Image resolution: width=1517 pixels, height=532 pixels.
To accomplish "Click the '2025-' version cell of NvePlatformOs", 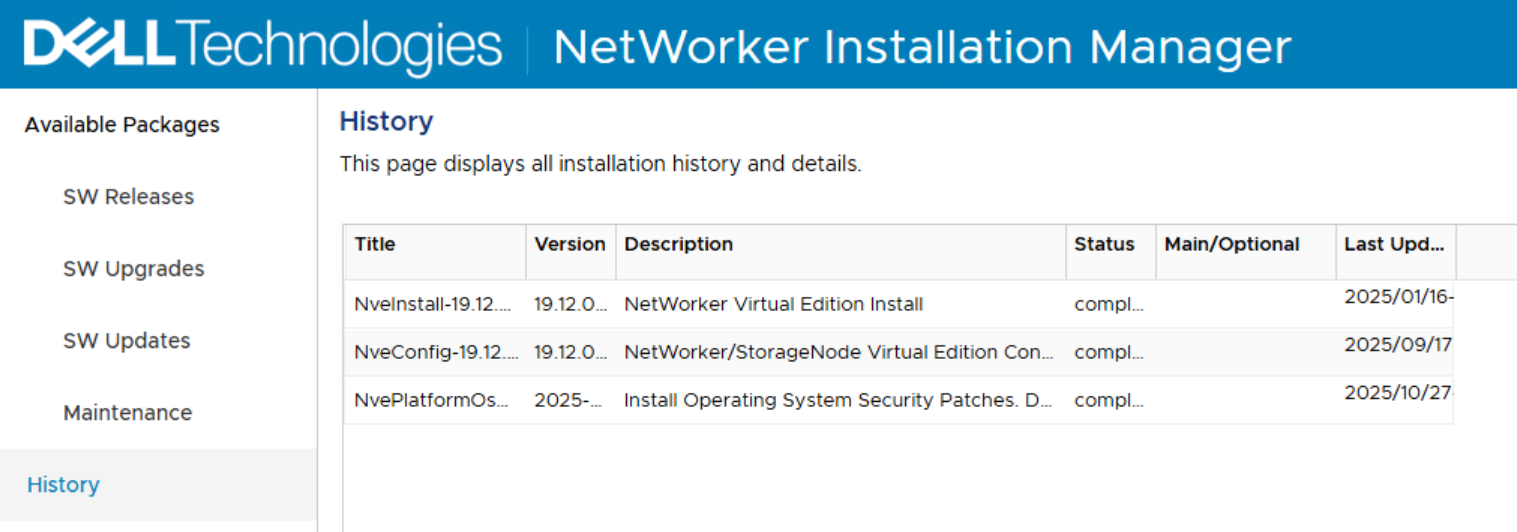I will click(570, 400).
